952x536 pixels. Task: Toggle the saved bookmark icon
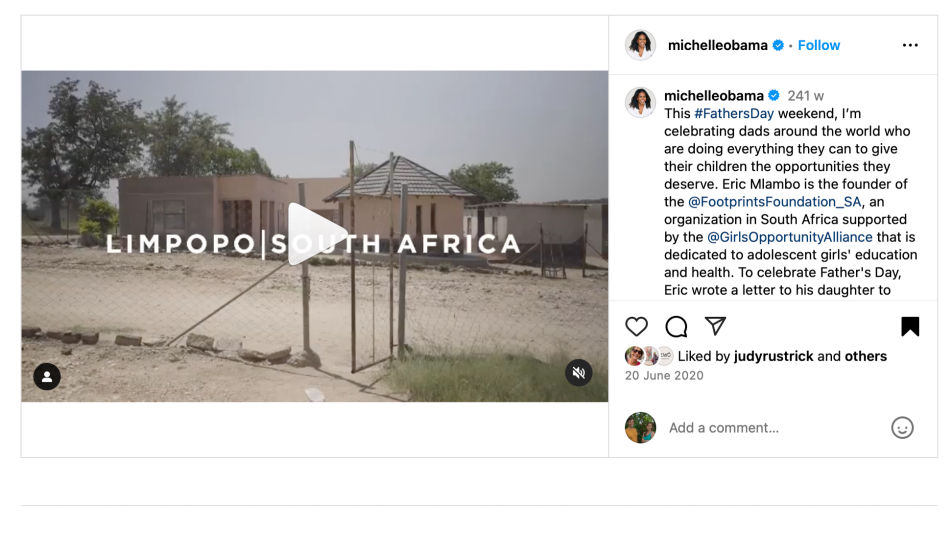pyautogui.click(x=910, y=327)
